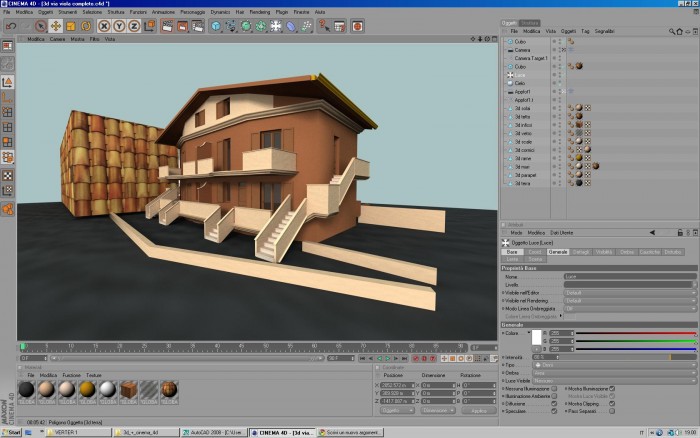Toggle X axis lock
Image resolution: width=700 pixels, height=438 pixels.
coord(104,26)
